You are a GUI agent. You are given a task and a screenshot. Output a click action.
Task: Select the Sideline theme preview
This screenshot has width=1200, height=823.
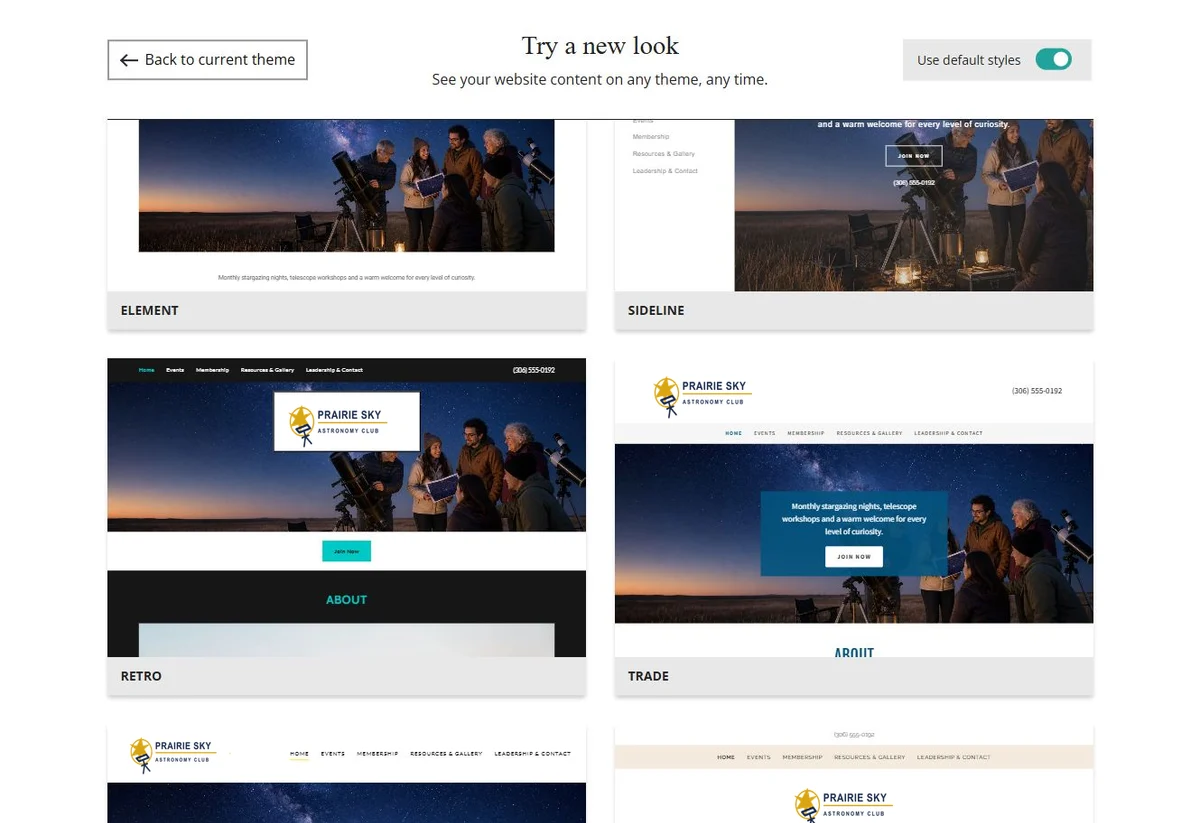pyautogui.click(x=854, y=205)
